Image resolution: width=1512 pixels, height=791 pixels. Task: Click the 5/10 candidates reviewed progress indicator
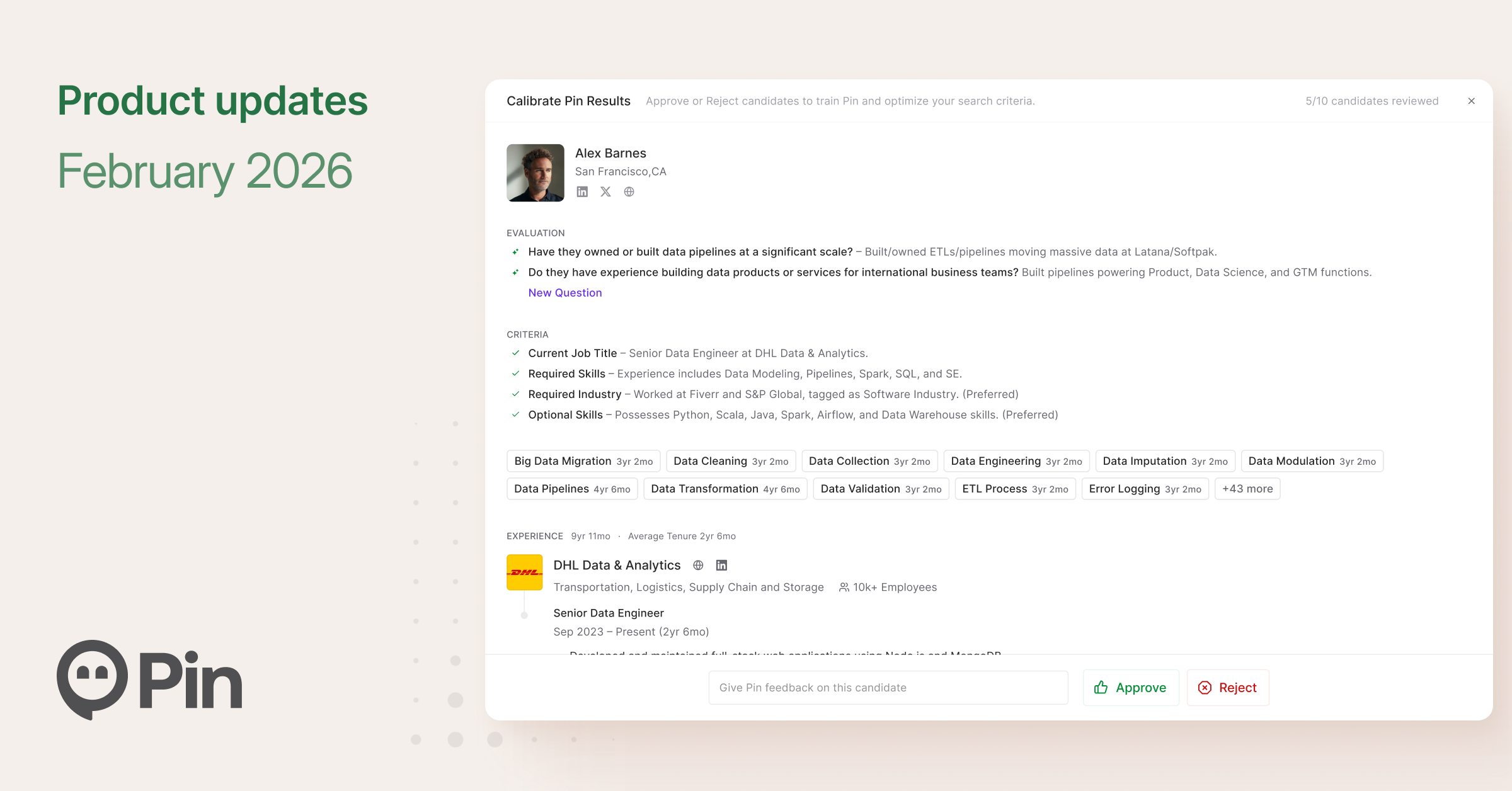(x=1371, y=101)
